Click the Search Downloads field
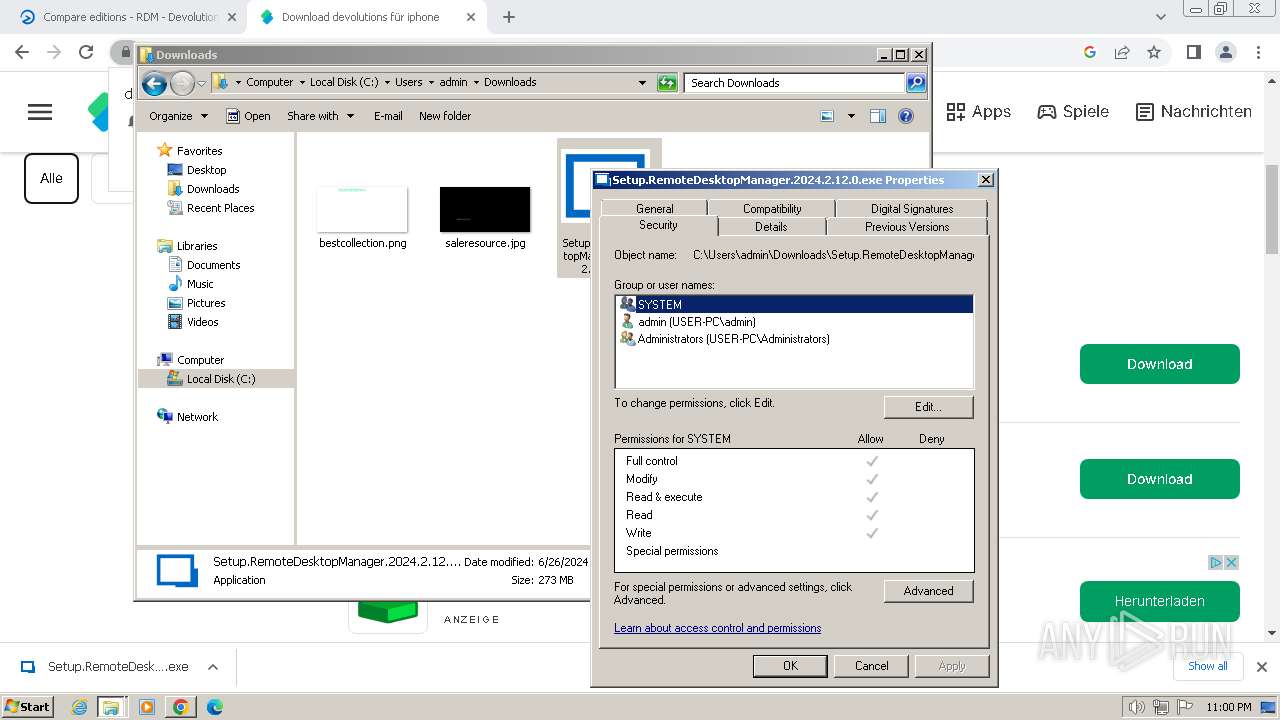Screen dimensions: 1280x720 tap(795, 83)
